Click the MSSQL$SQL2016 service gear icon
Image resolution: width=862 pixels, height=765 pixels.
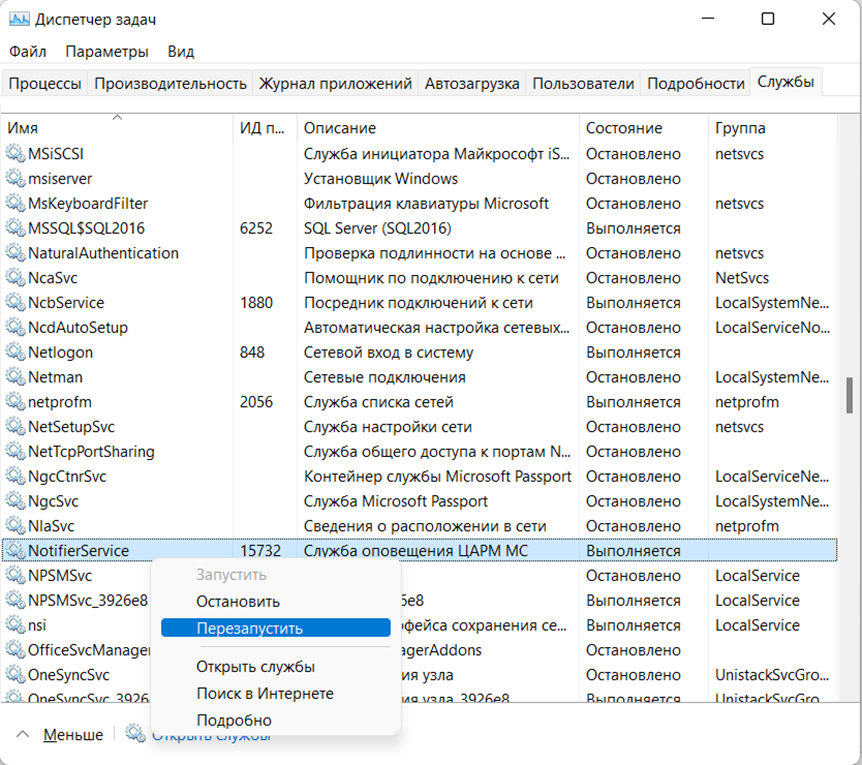point(15,228)
